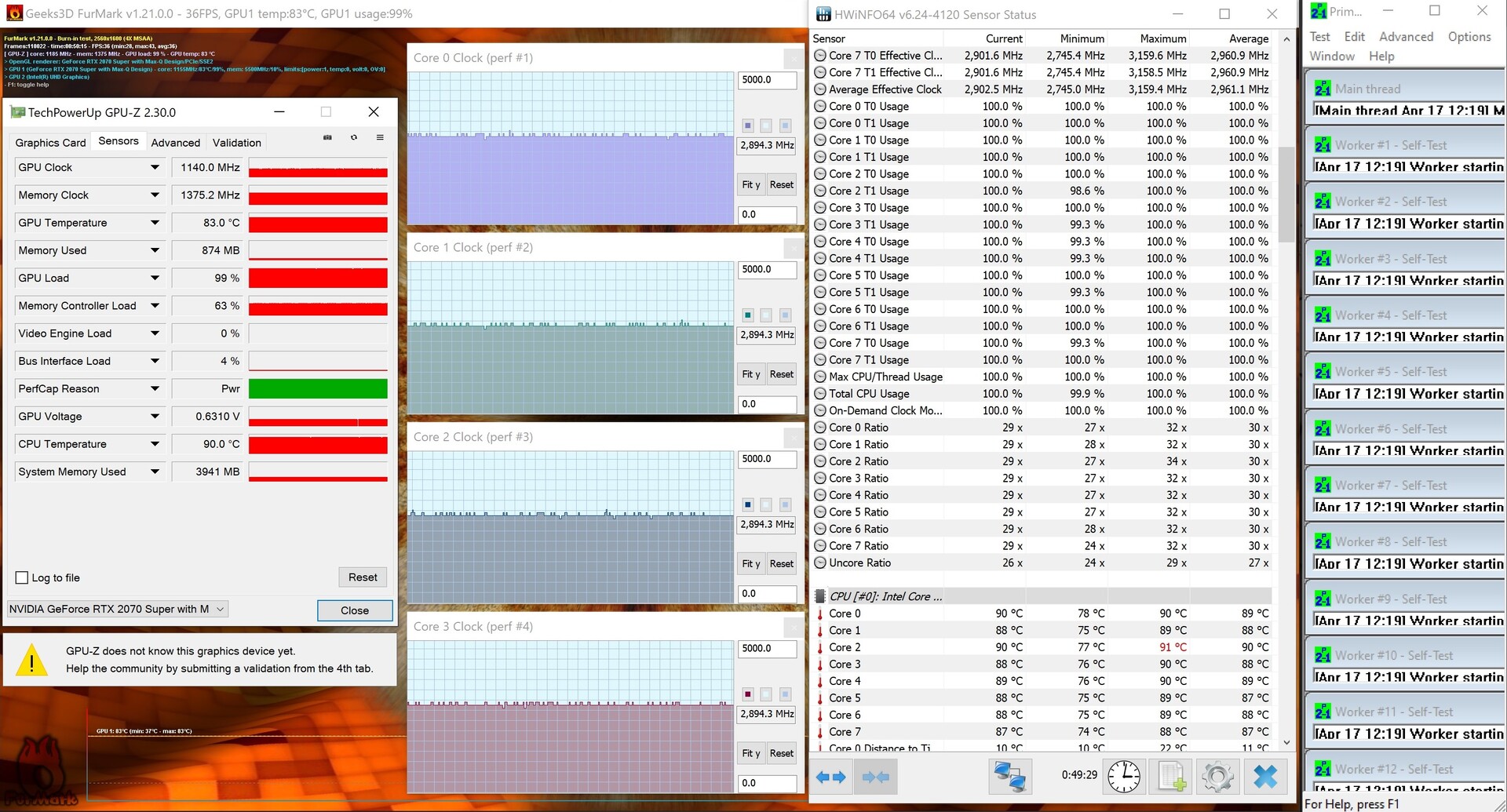This screenshot has width=1507, height=812.
Task: Click the chip icon beside CPU [#0] Intel Core
Action: click(820, 596)
